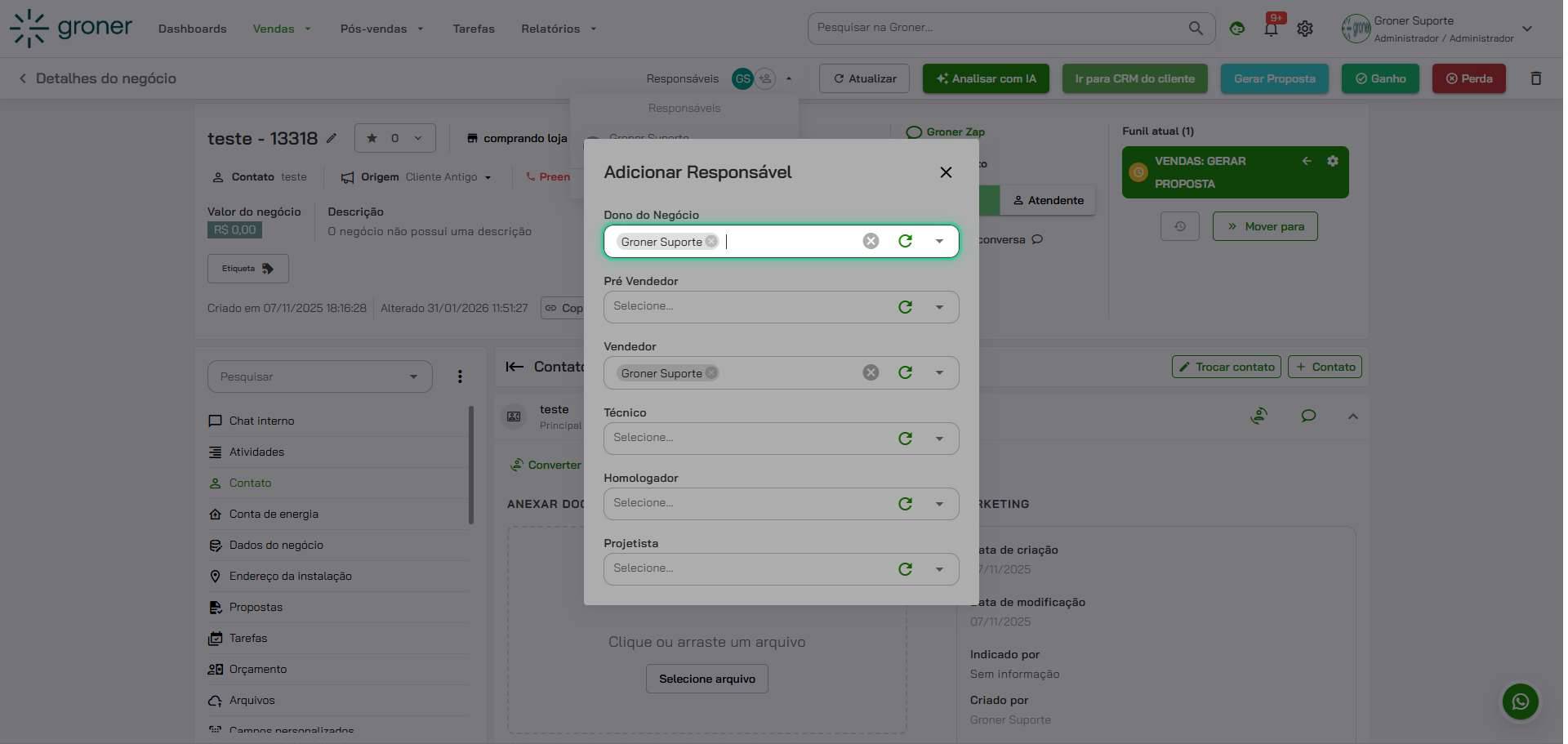The width and height of the screenshot is (1568, 744).
Task: Open Propostas in the sidebar
Action: pyautogui.click(x=256, y=607)
